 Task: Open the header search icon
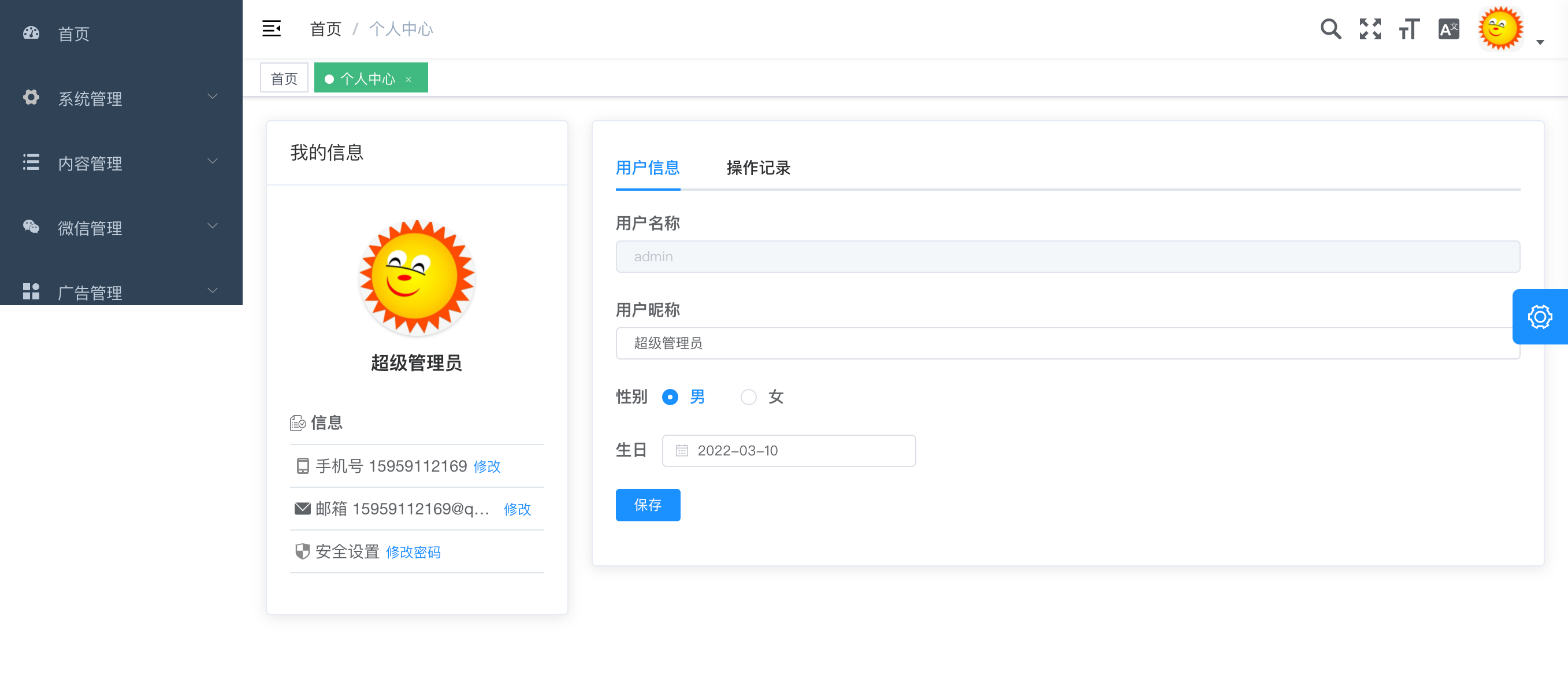[x=1330, y=29]
